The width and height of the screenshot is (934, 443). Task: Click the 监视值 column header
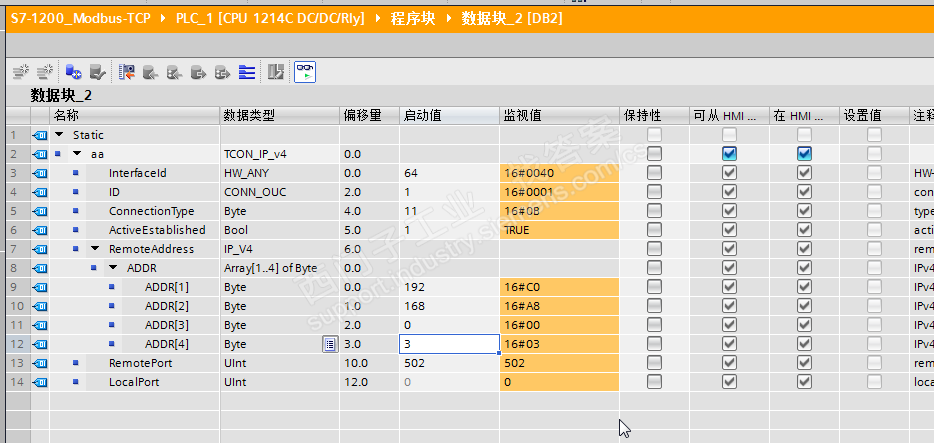(559, 116)
